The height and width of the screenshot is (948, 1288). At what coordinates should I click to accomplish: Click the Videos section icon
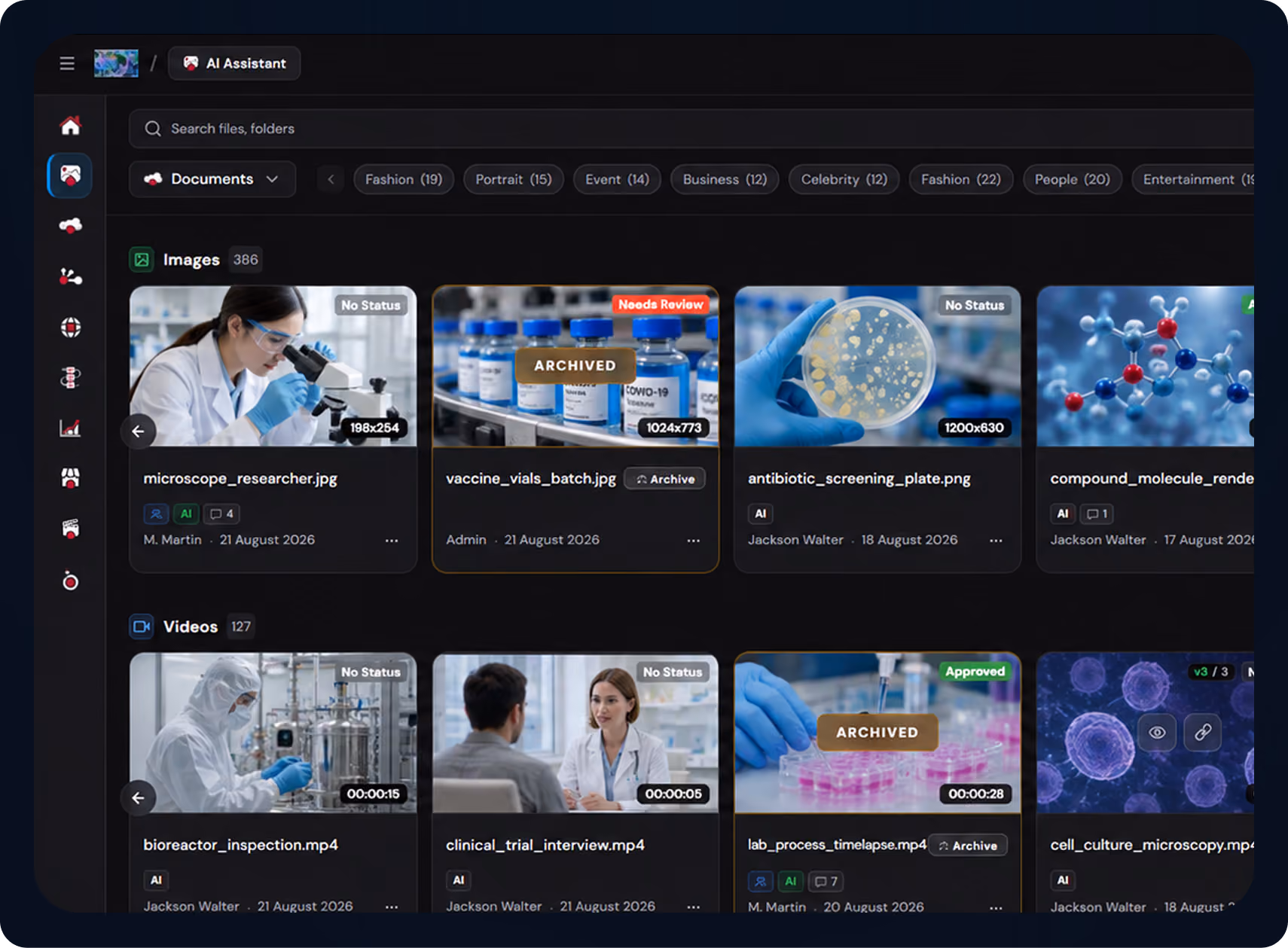(142, 626)
